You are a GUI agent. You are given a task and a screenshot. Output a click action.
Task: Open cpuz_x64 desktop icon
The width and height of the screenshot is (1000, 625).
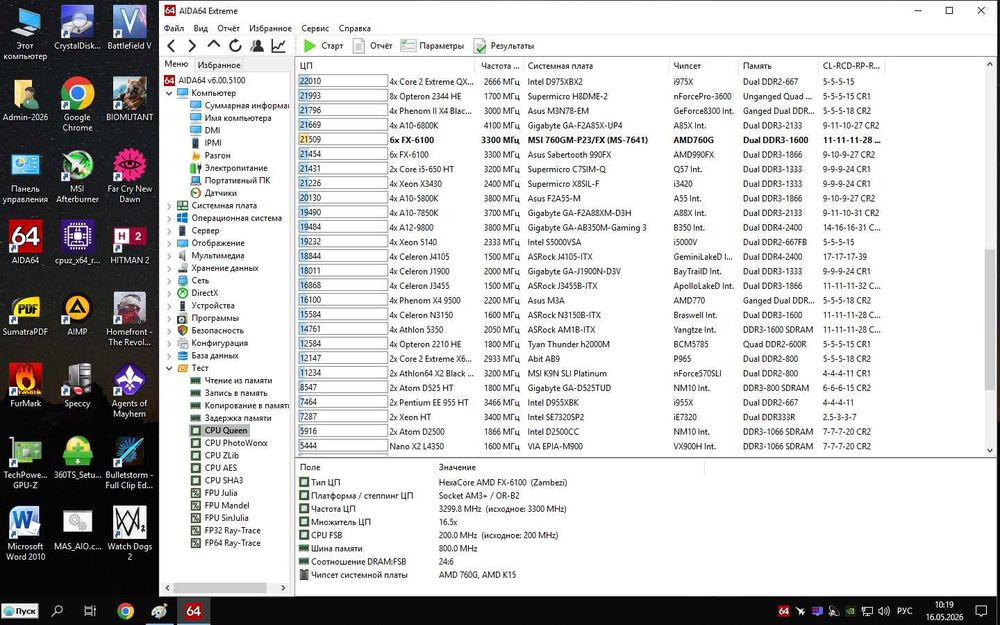[77, 242]
